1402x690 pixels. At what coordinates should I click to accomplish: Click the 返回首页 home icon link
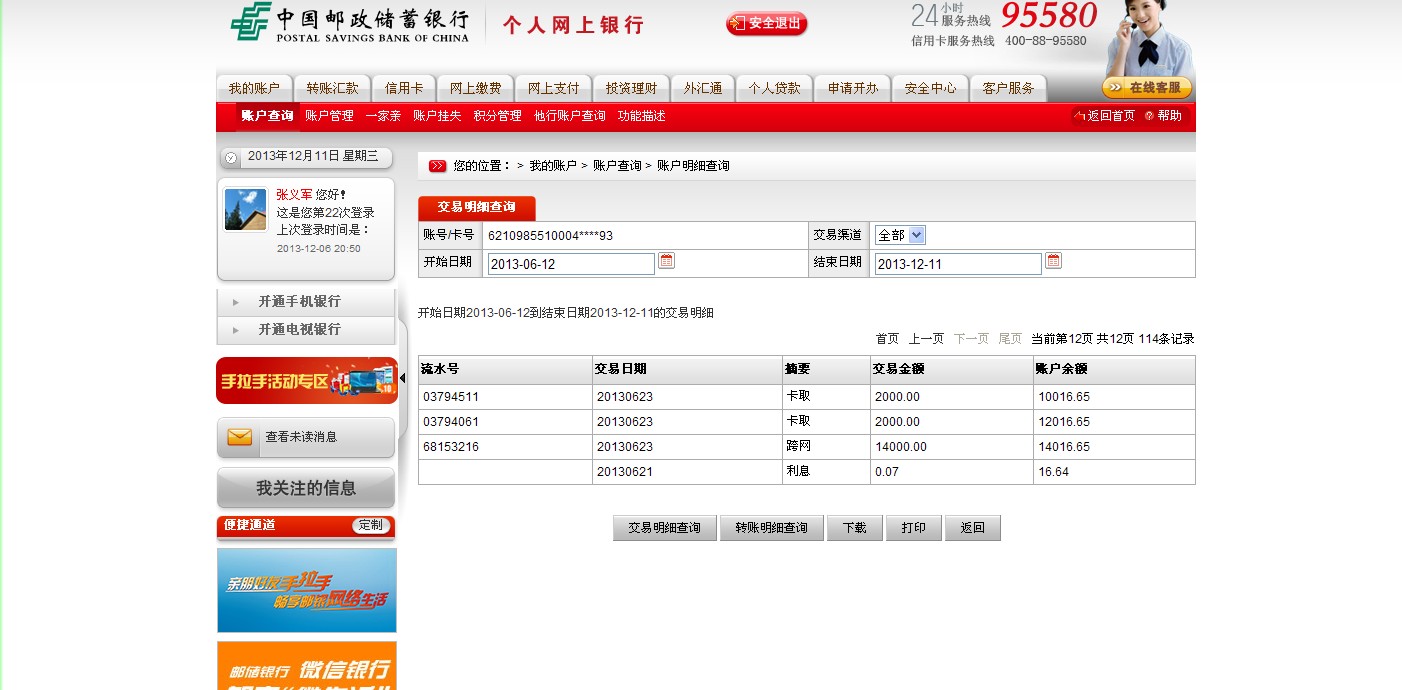pos(1105,116)
